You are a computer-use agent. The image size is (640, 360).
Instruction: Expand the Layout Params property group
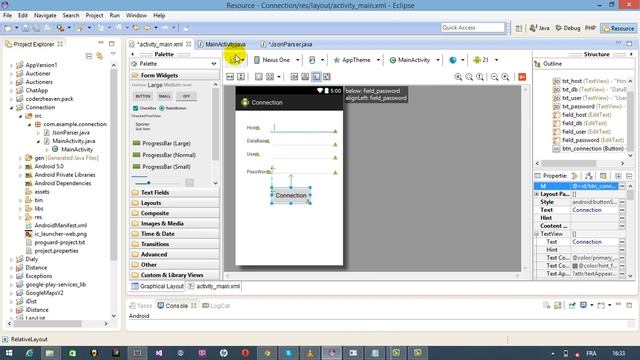point(537,194)
